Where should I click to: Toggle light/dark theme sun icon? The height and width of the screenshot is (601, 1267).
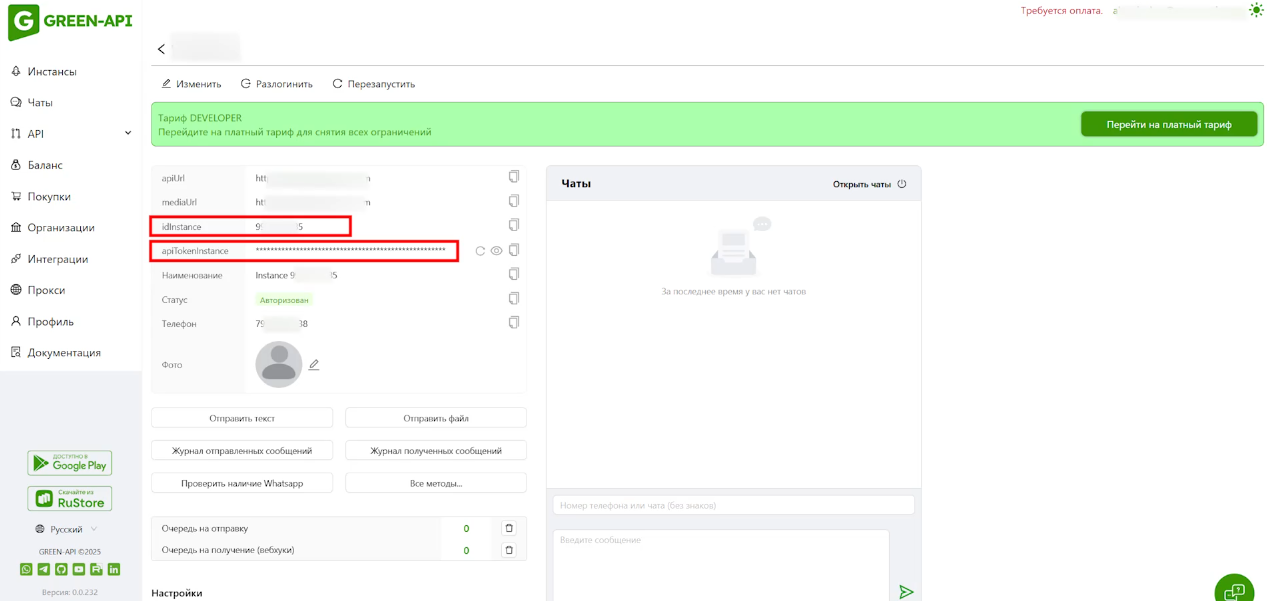[1256, 10]
